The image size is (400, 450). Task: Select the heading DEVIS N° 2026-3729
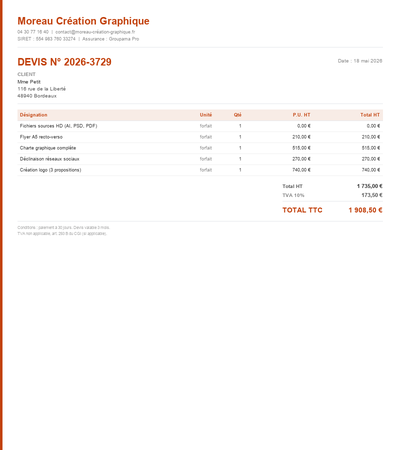tap(64, 62)
